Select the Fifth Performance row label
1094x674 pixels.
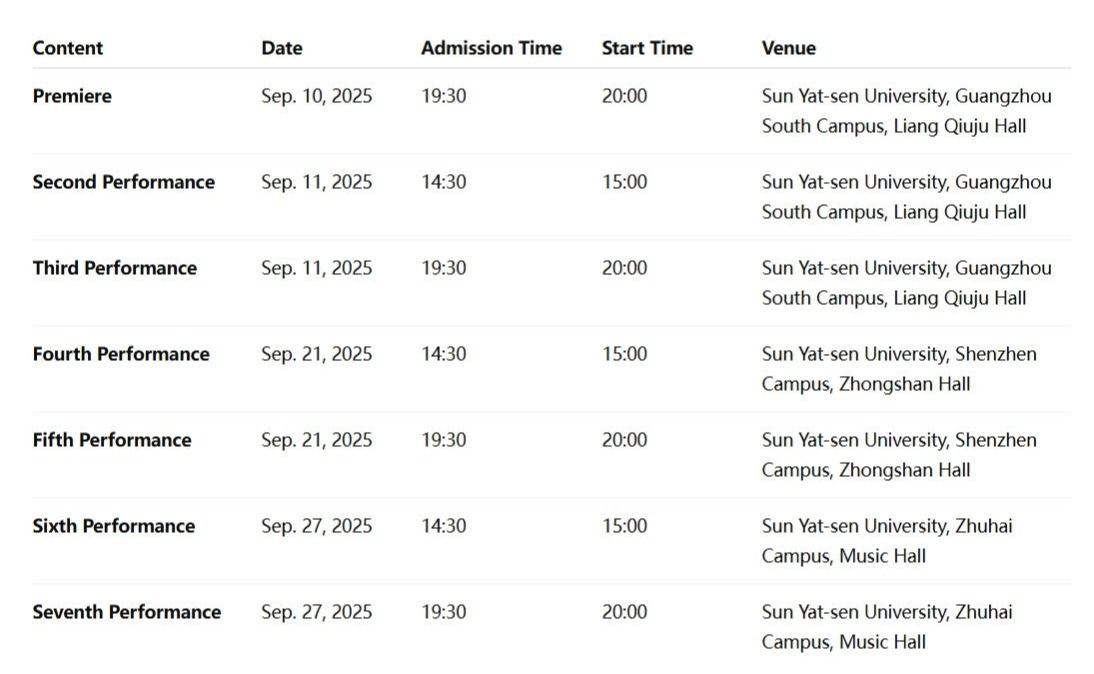tap(111, 440)
